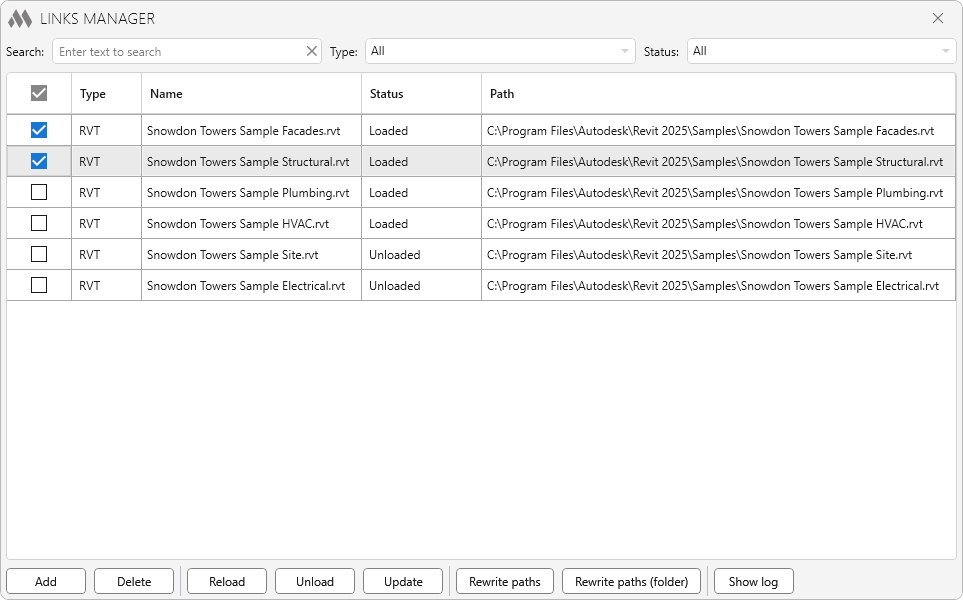
Task: Close the Links Manager window
Action: pos(937,18)
